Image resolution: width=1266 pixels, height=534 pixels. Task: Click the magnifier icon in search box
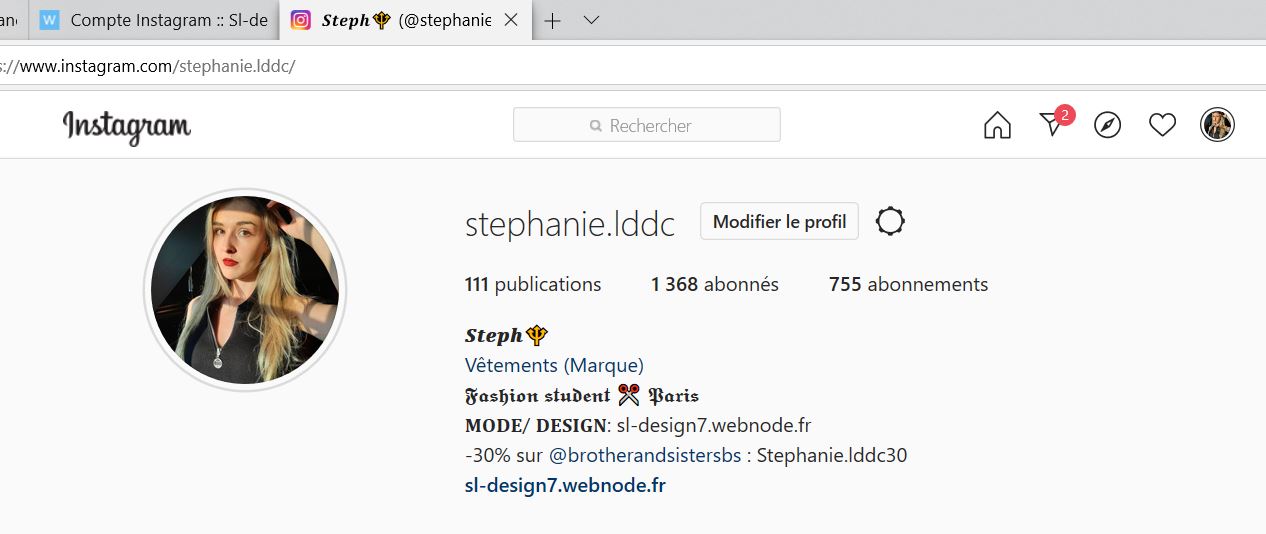(596, 126)
